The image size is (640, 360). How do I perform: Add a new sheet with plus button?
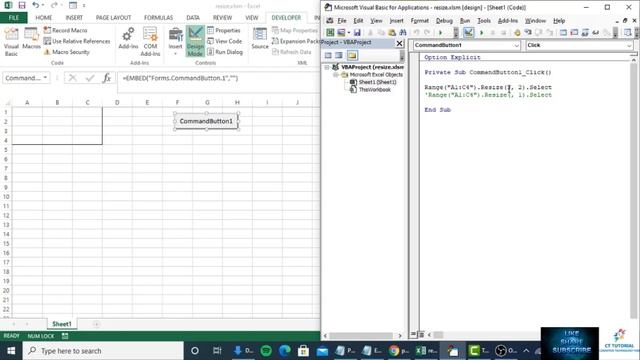96,324
